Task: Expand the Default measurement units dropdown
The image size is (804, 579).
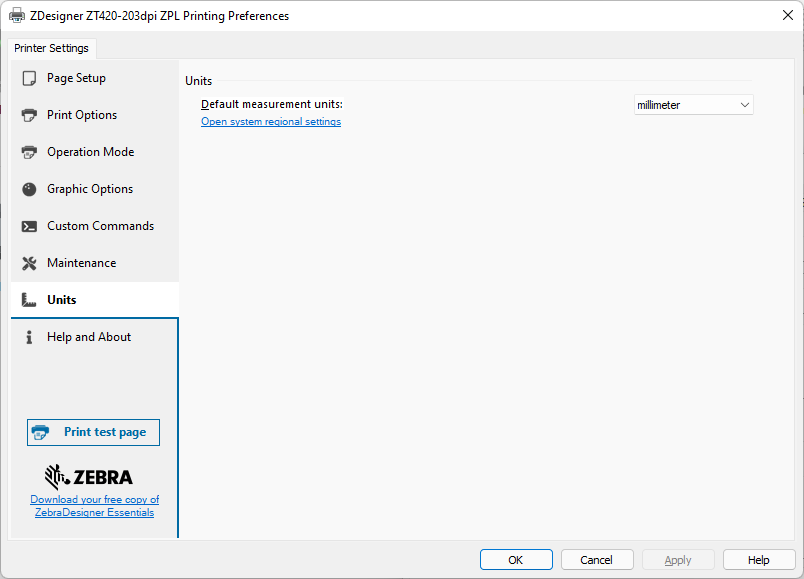Action: coord(693,105)
